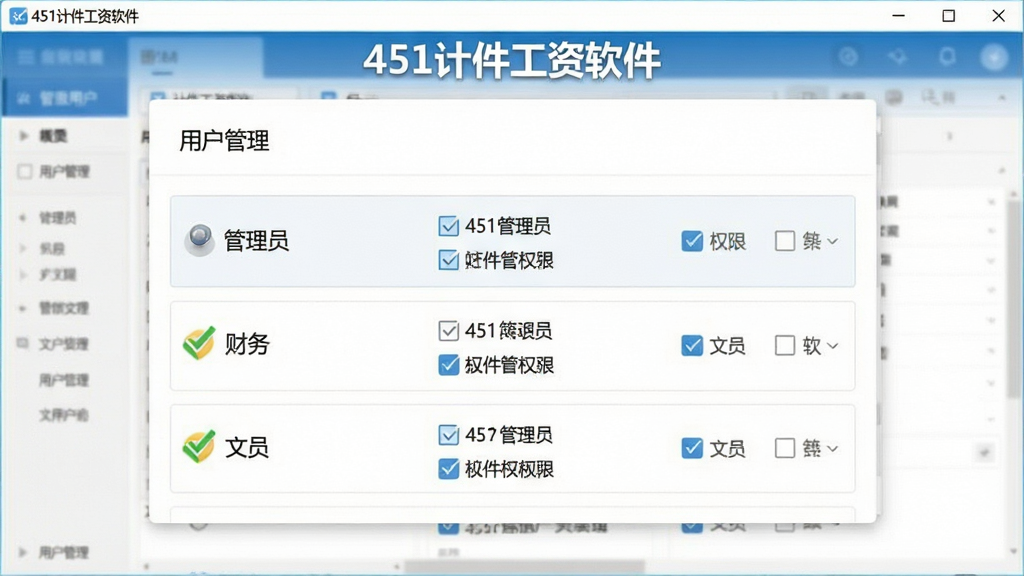Open dropdown chevron in 财务 row

click(833, 345)
